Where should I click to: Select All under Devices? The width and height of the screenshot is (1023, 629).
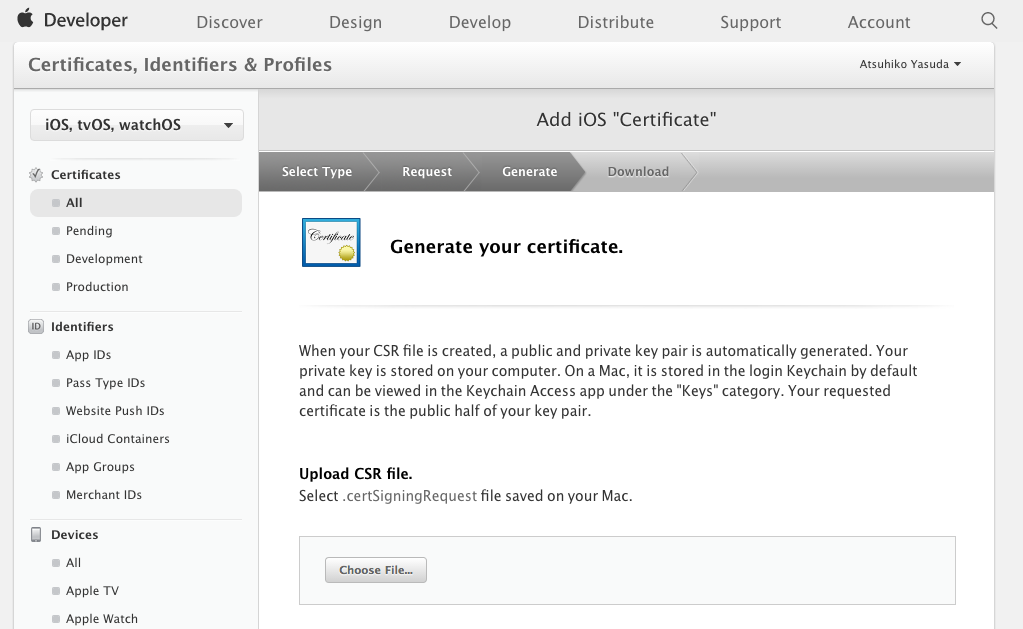[x=73, y=563]
